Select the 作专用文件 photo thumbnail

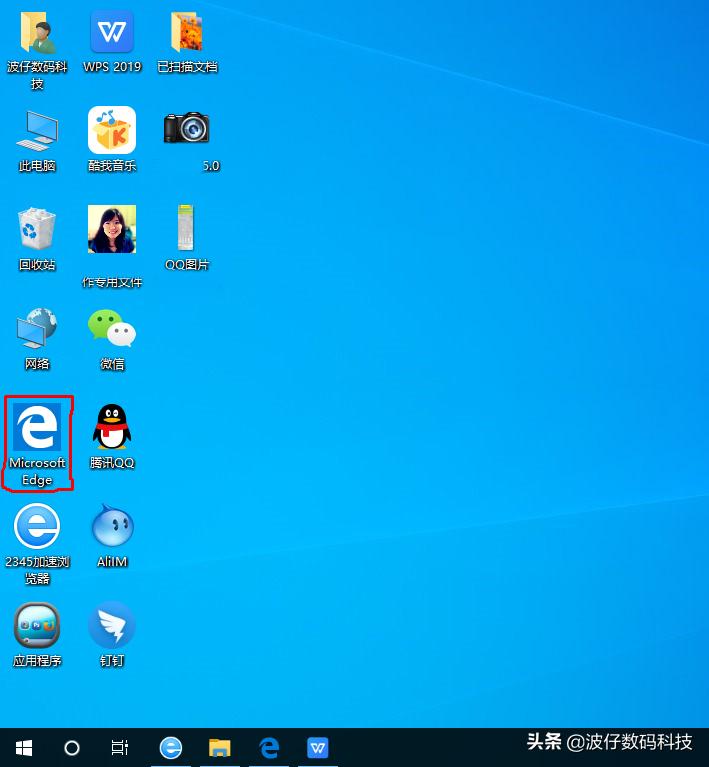(x=112, y=229)
